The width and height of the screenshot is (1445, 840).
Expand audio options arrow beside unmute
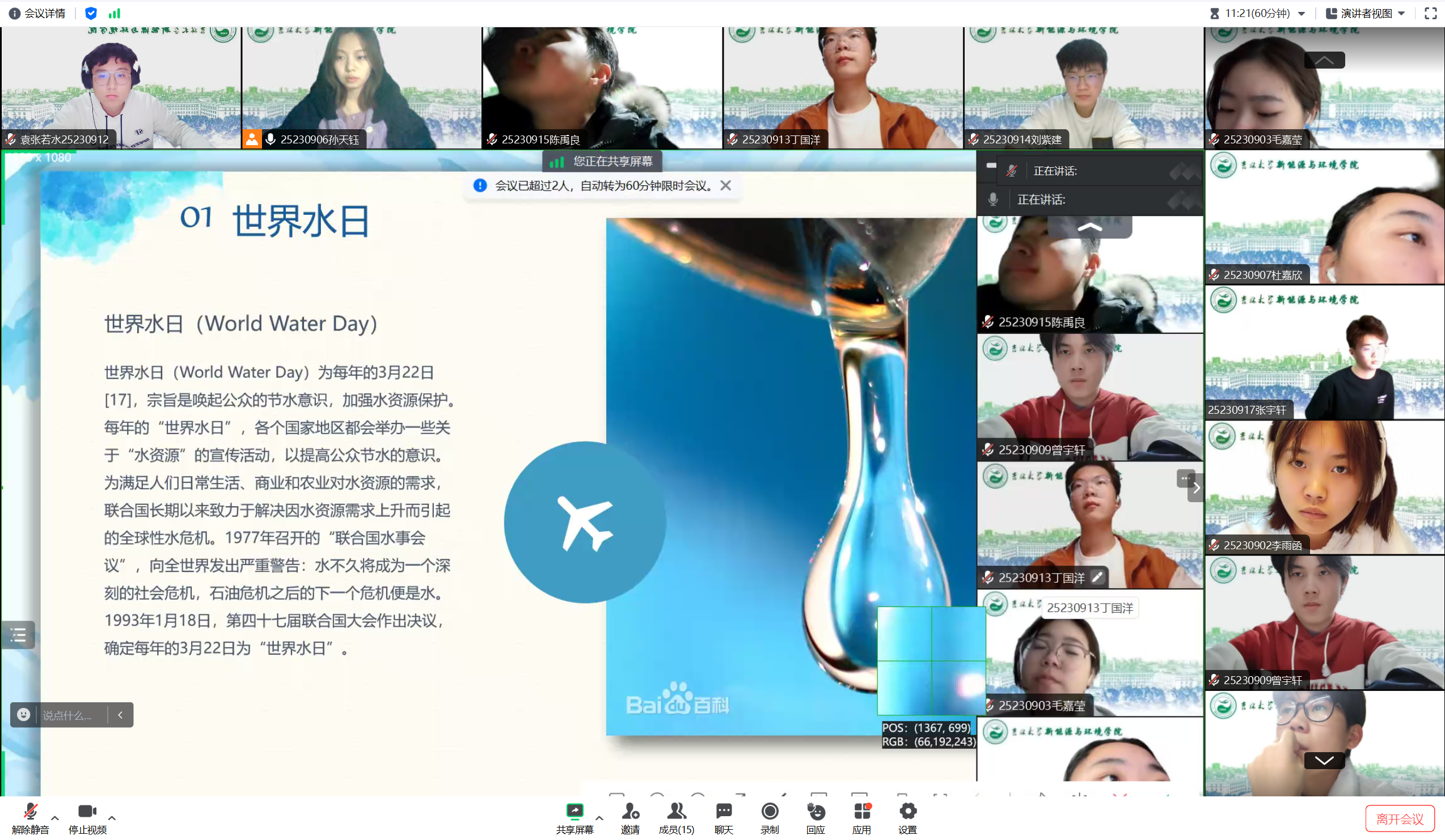(55, 818)
